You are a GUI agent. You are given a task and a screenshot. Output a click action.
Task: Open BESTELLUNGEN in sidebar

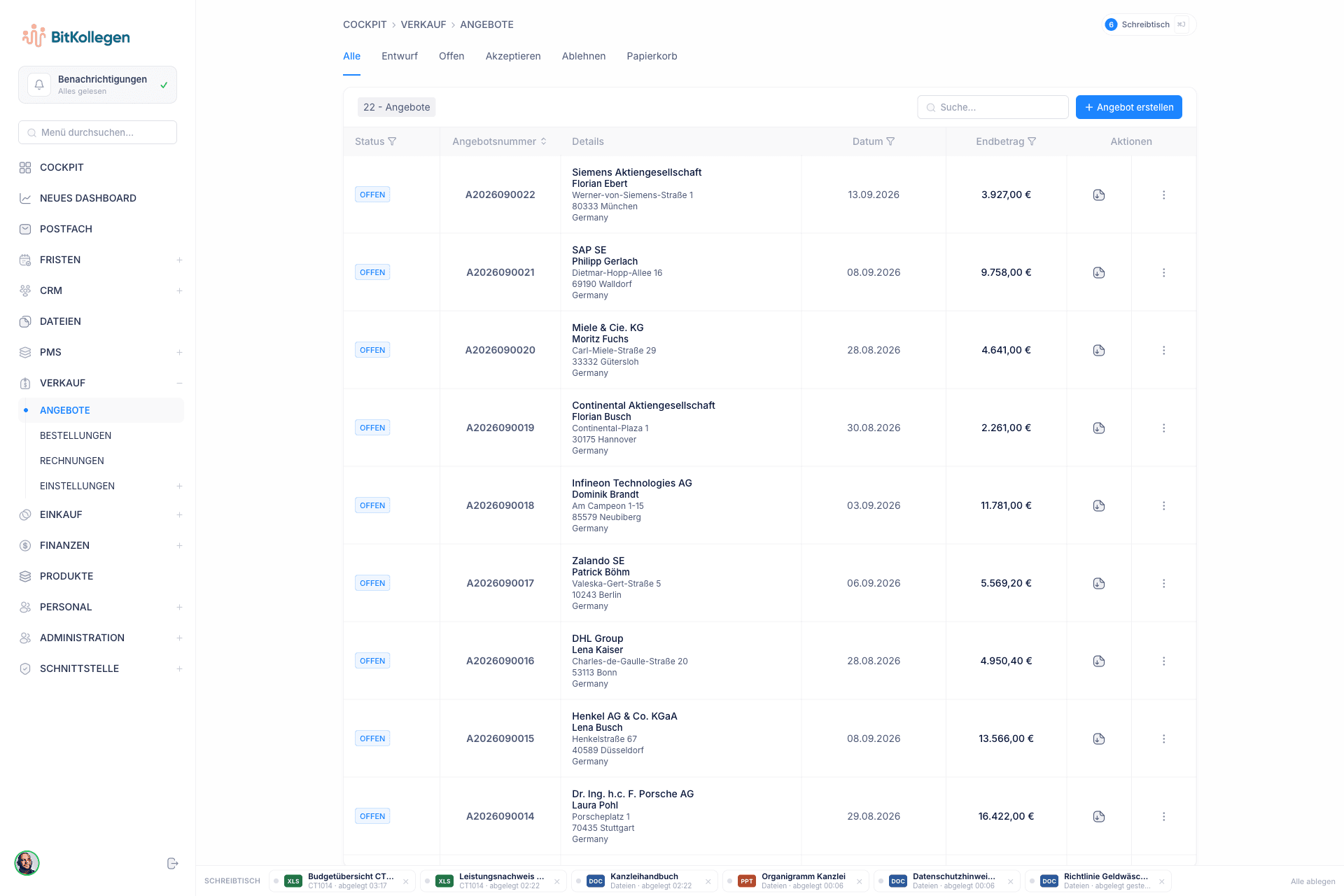76,435
